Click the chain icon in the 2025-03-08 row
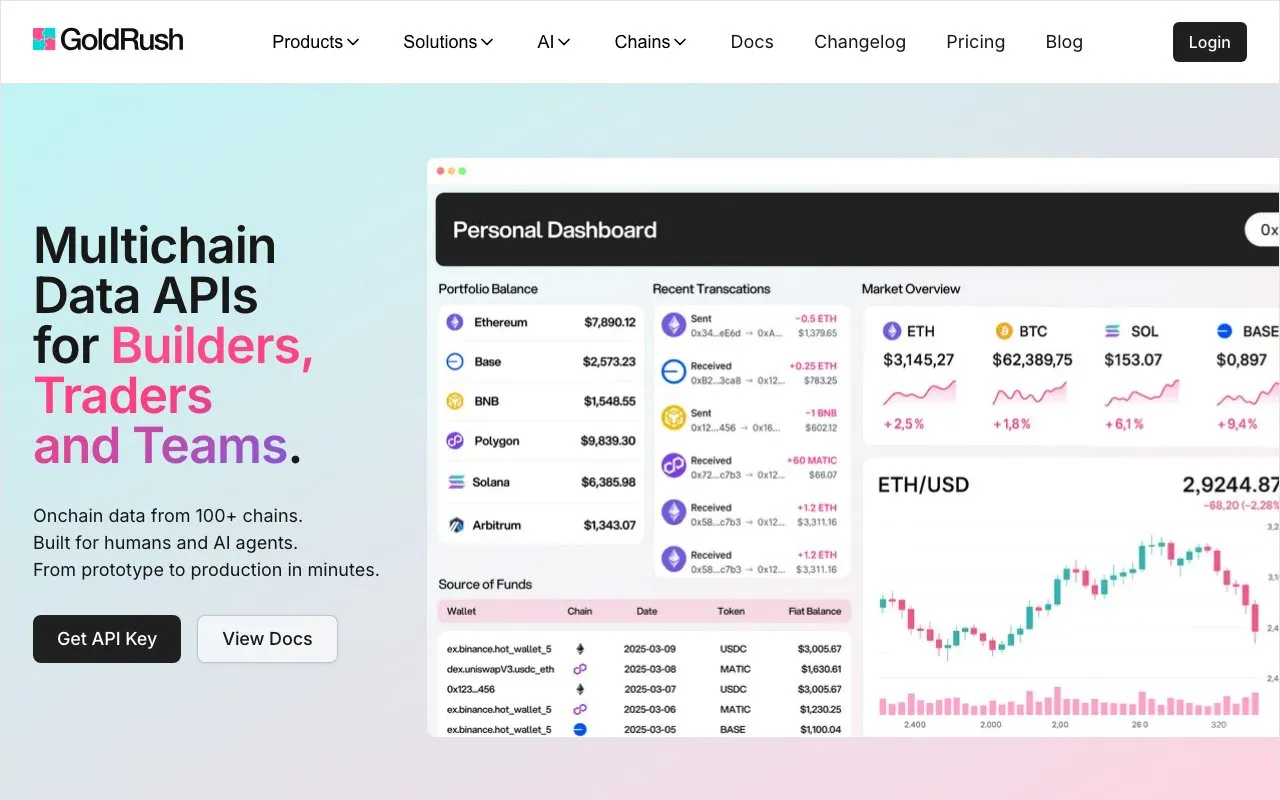This screenshot has height=800, width=1280. [579, 669]
